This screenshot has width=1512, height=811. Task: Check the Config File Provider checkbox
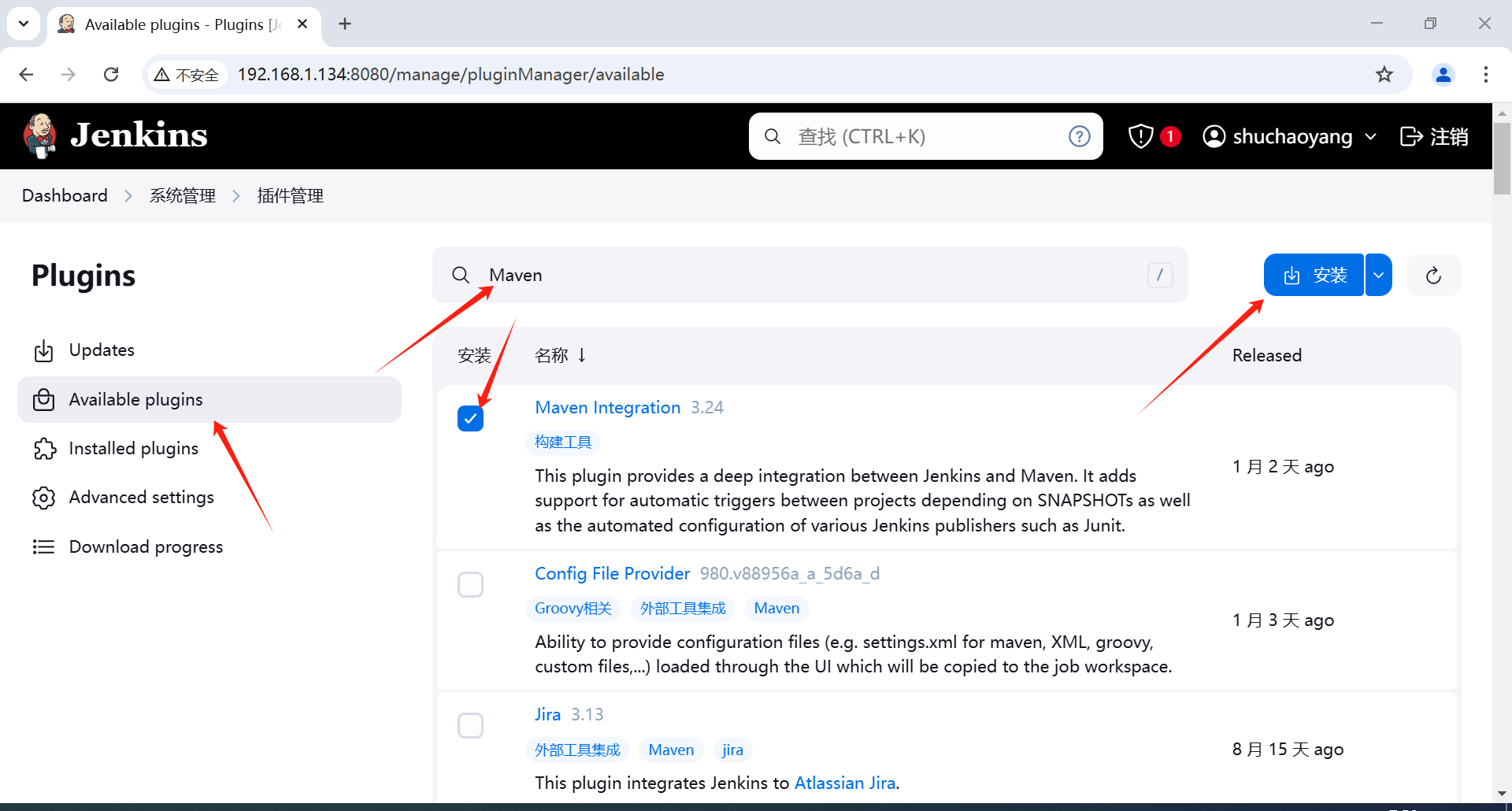coord(470,584)
